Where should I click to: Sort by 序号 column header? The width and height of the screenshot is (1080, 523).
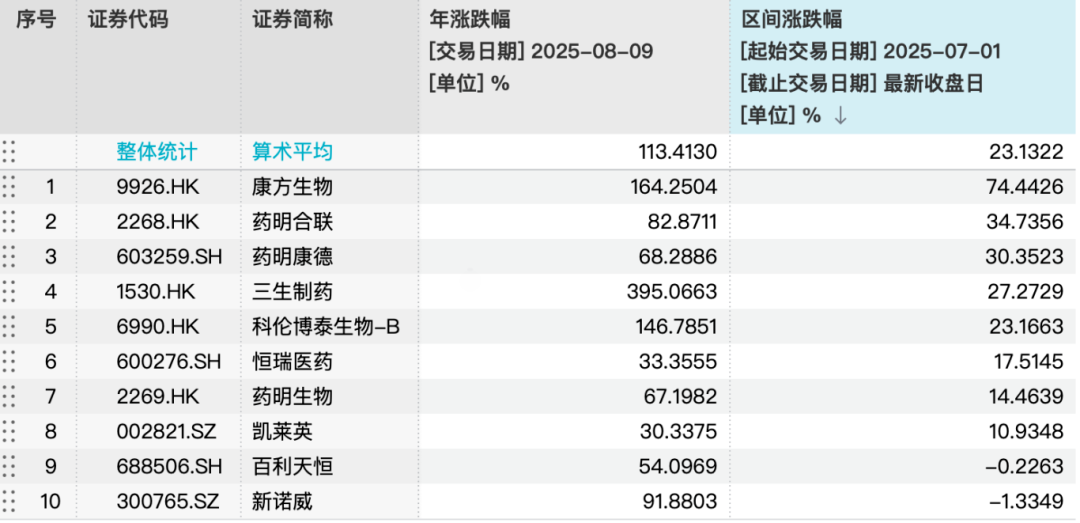(36, 19)
